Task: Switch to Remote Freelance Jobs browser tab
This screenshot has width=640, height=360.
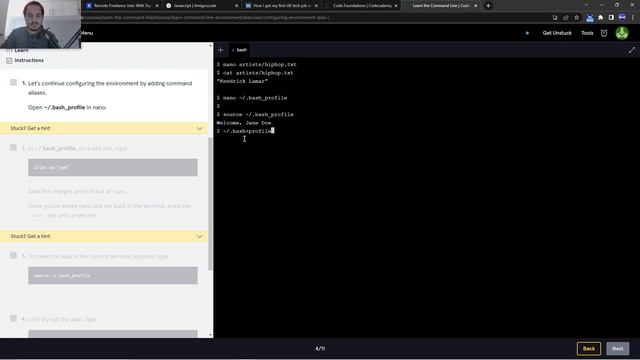Action: click(122, 6)
